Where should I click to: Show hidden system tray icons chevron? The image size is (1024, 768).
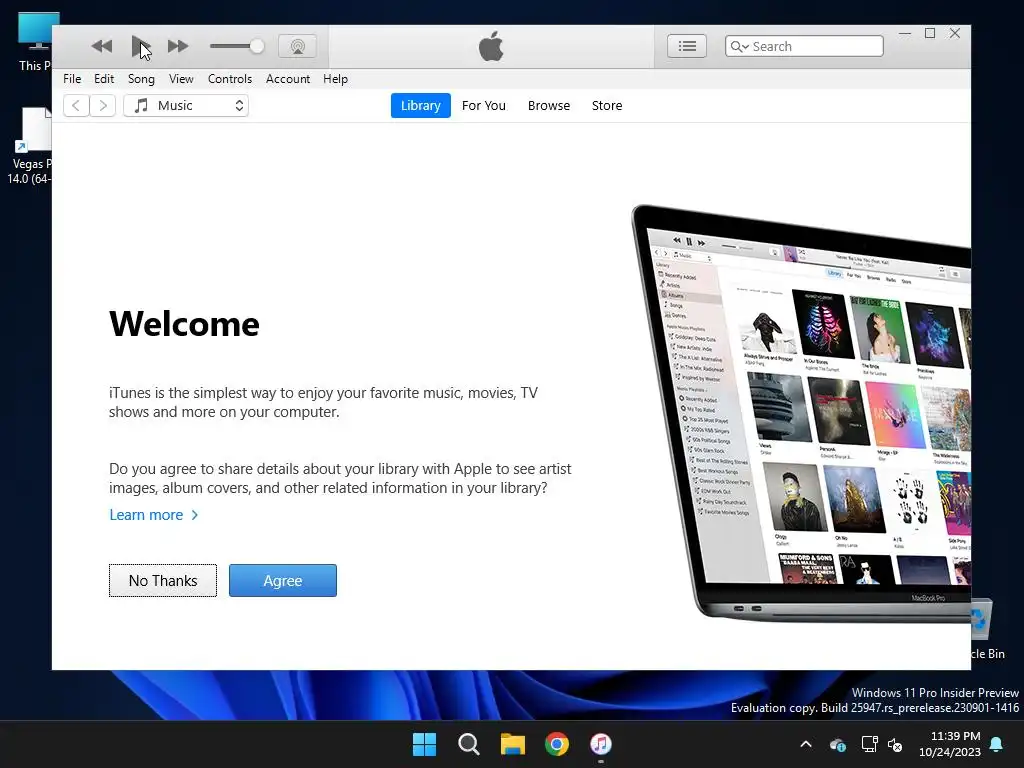(x=806, y=744)
